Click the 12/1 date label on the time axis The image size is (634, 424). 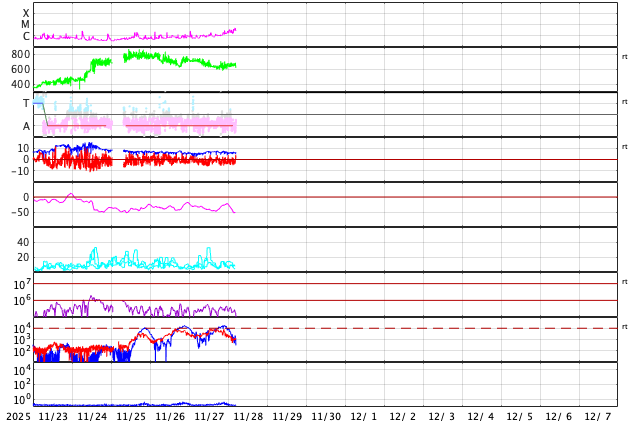(364, 416)
